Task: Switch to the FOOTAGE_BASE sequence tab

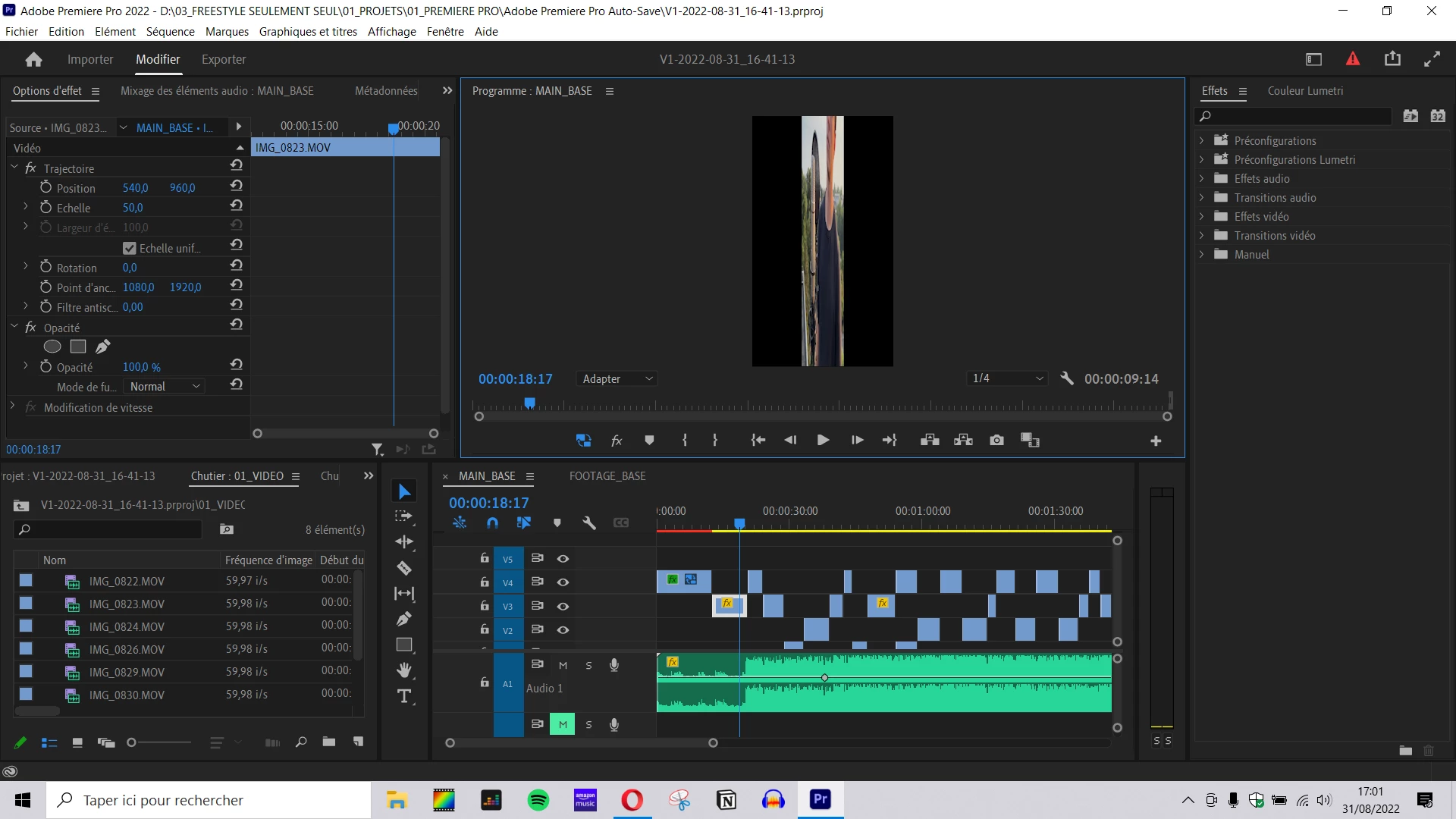Action: click(x=607, y=476)
